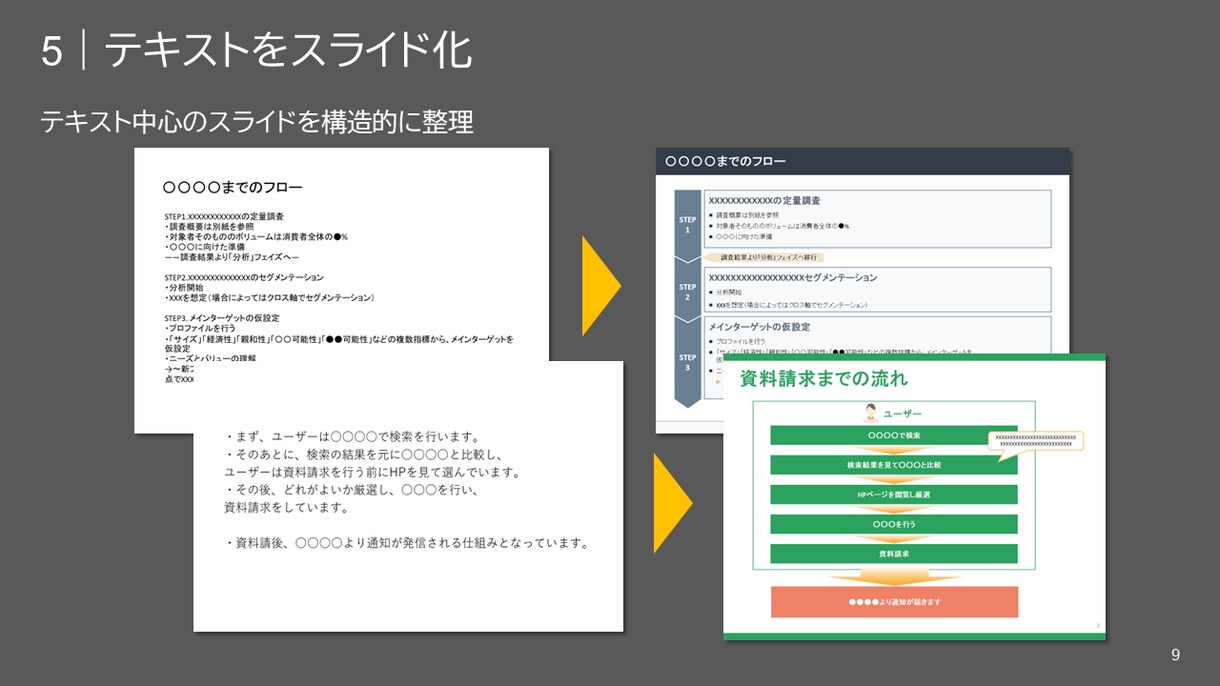Click the green bar 〇〇〇〇で検索
This screenshot has height=686, width=1220.
pos(894,435)
